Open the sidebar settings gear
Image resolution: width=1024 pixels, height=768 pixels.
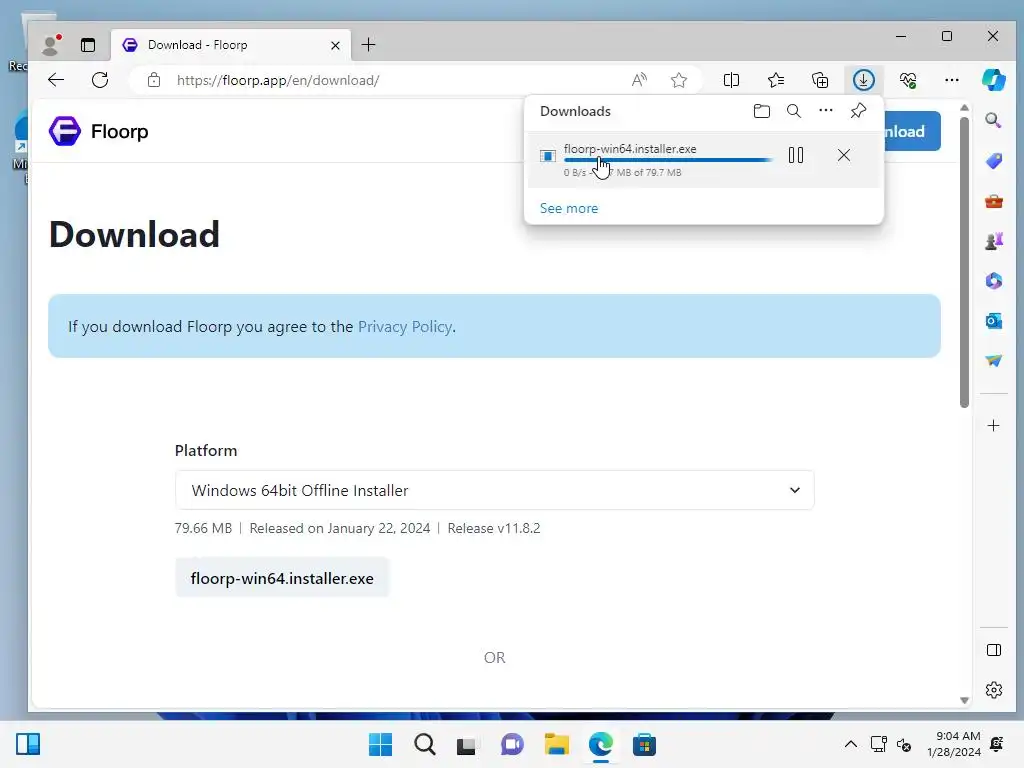click(993, 690)
